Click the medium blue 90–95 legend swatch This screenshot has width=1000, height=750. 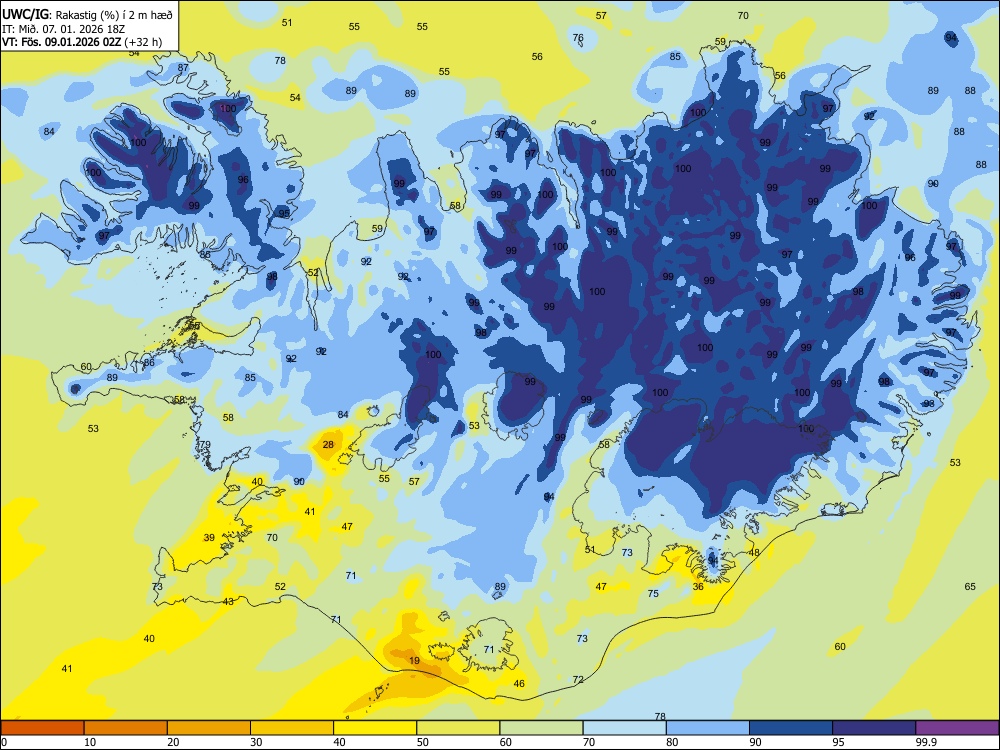pos(791,728)
